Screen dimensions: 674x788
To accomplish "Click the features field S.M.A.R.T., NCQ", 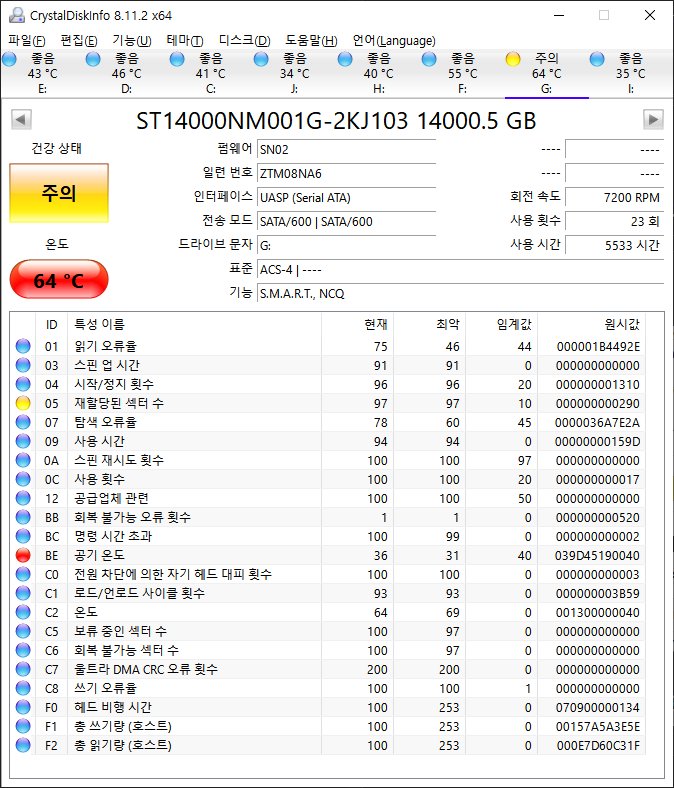I will 460,293.
